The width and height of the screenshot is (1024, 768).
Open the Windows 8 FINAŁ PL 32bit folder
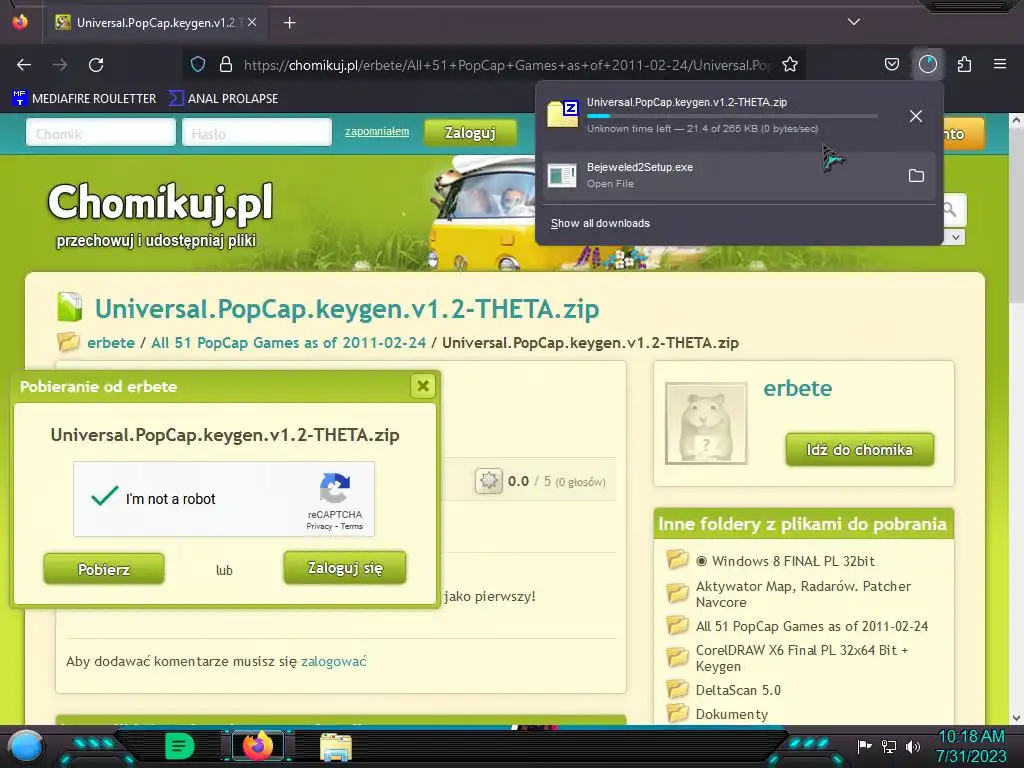[793, 561]
